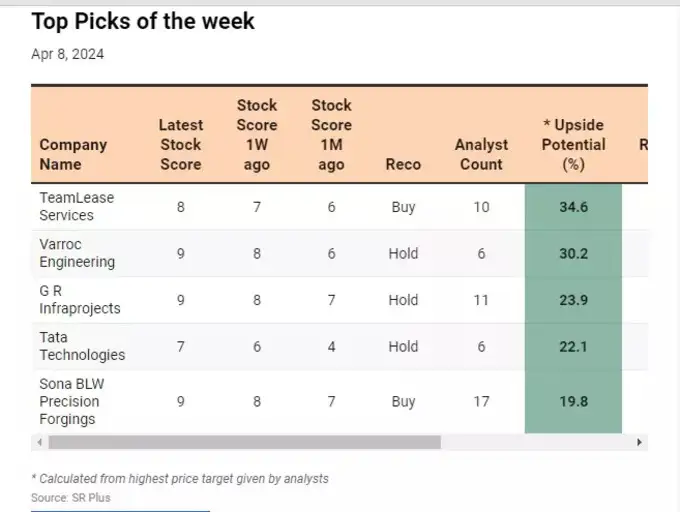Click the right scroll arrow of the table
The width and height of the screenshot is (680, 512).
pos(640,442)
